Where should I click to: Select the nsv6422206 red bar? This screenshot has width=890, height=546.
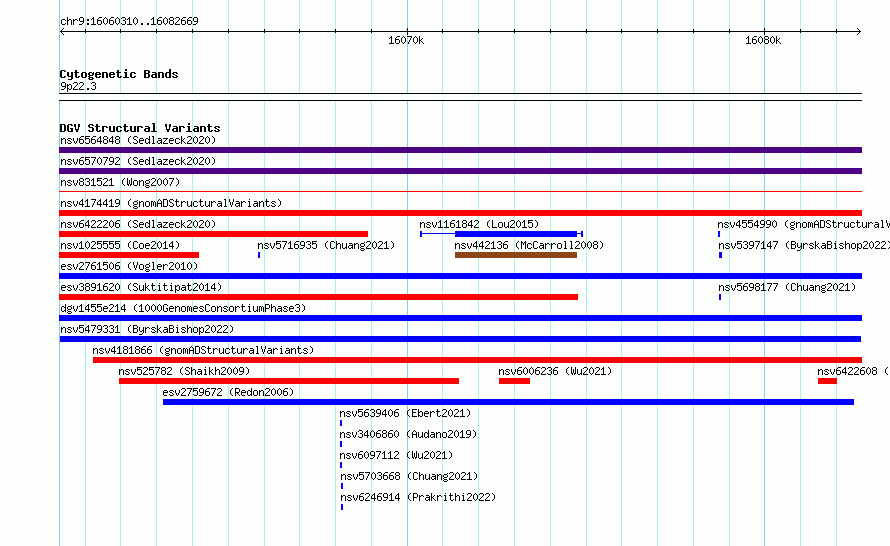[213, 234]
